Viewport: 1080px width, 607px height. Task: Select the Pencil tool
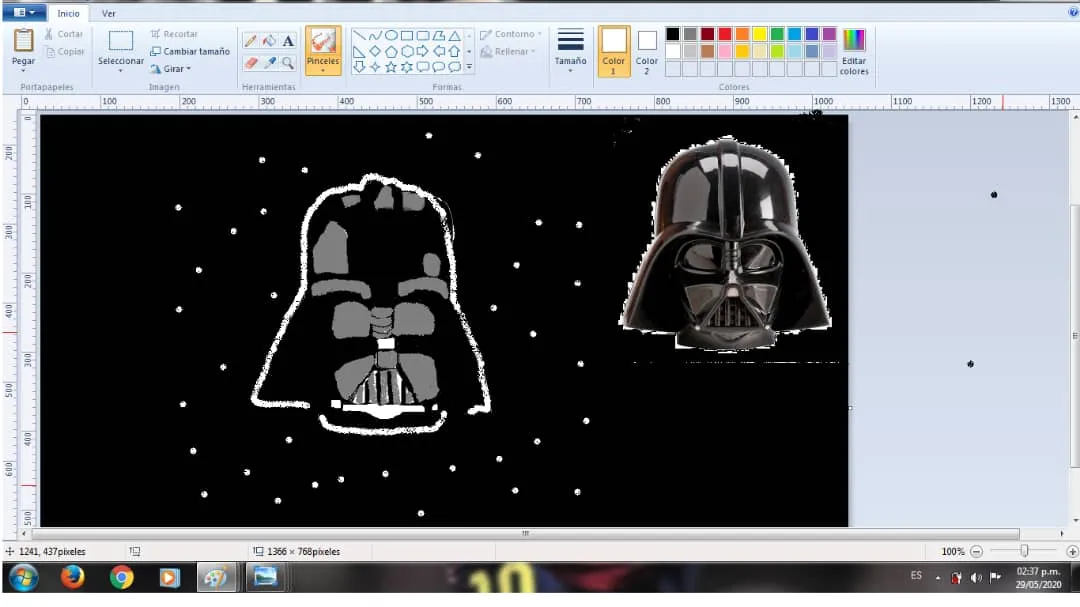tap(251, 41)
